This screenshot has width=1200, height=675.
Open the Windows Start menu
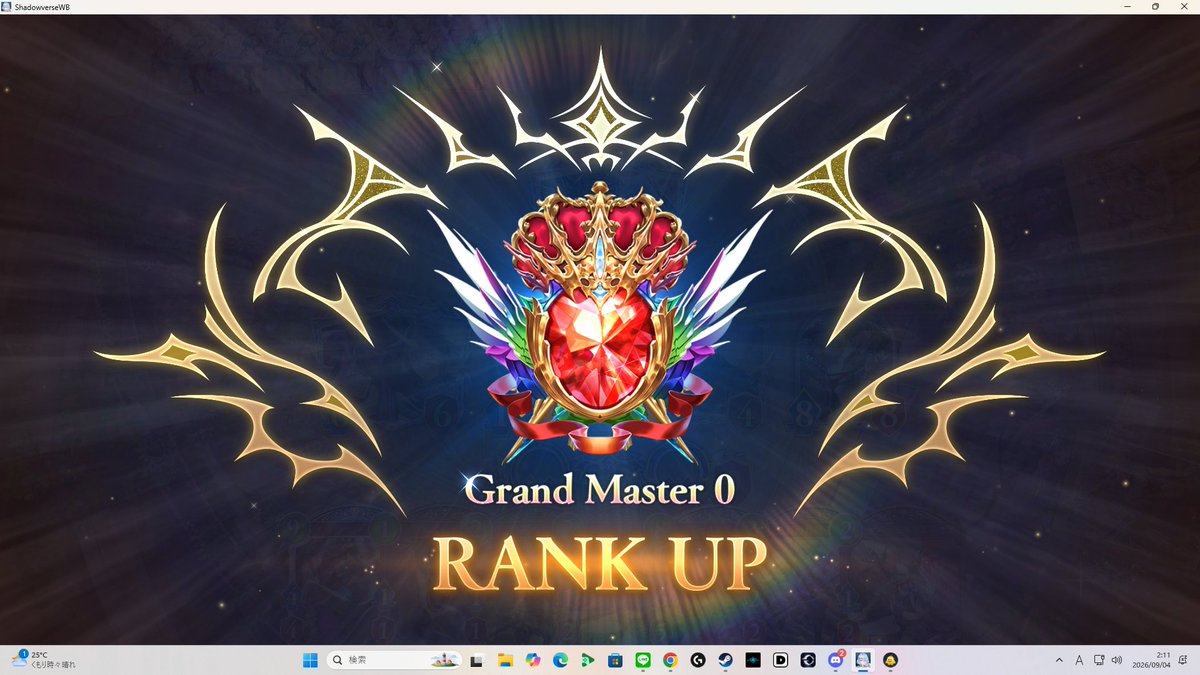point(310,660)
